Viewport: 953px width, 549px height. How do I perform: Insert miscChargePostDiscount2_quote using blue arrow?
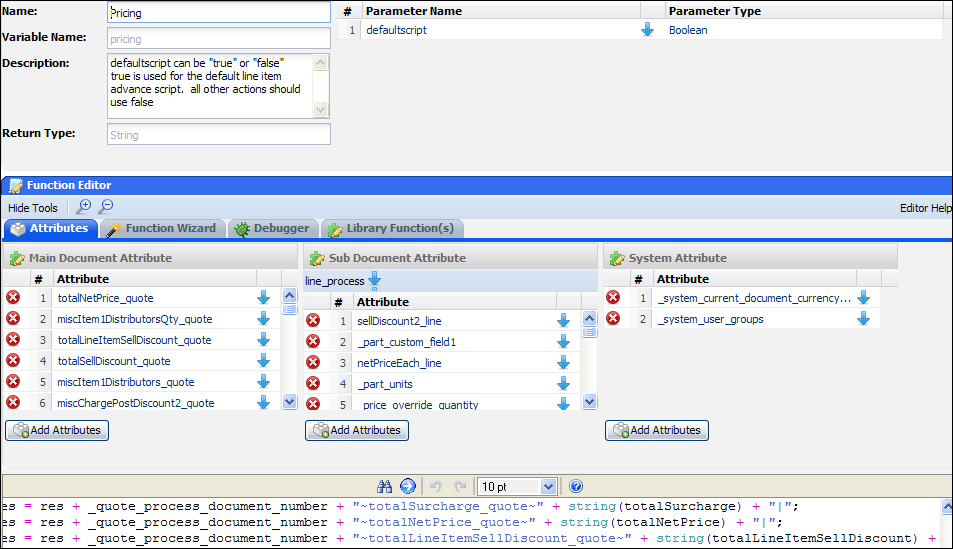coord(263,402)
